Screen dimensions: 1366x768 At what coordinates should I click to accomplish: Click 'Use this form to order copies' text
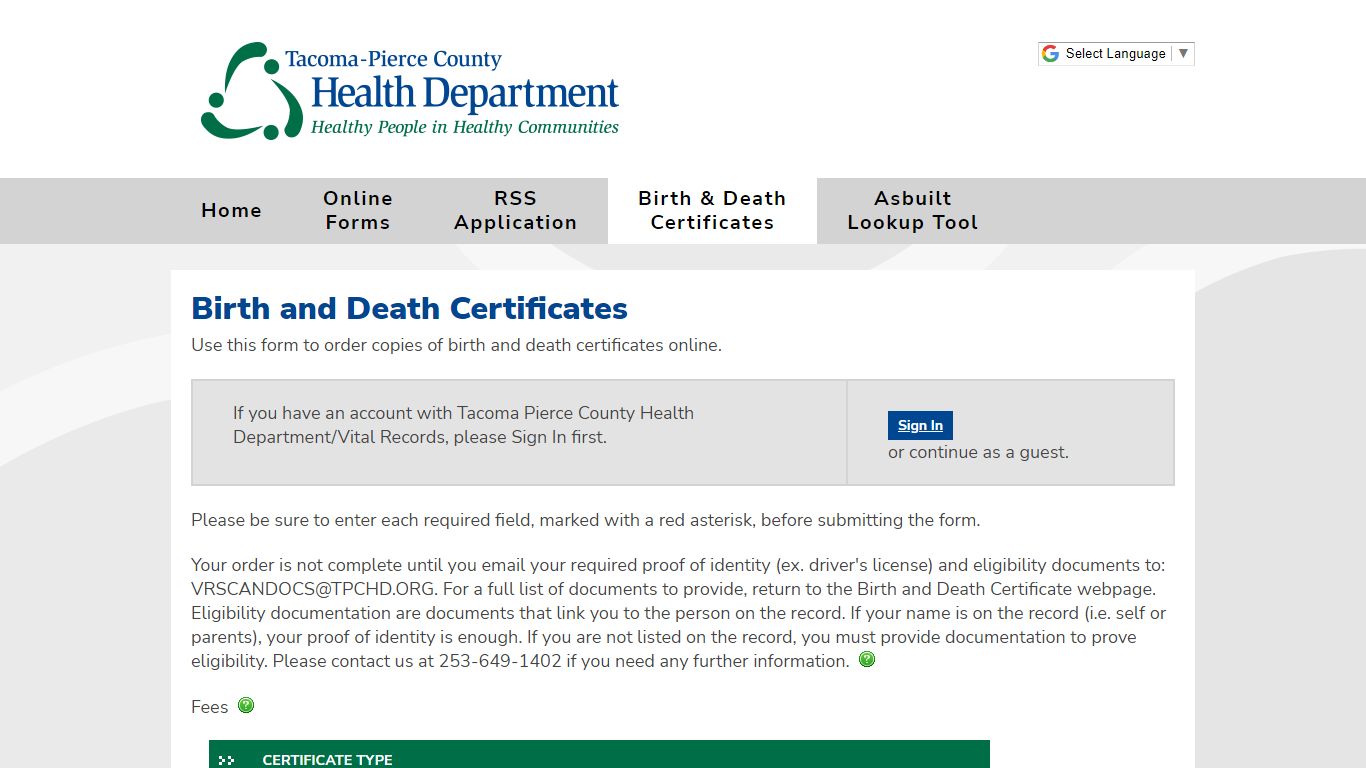point(456,345)
